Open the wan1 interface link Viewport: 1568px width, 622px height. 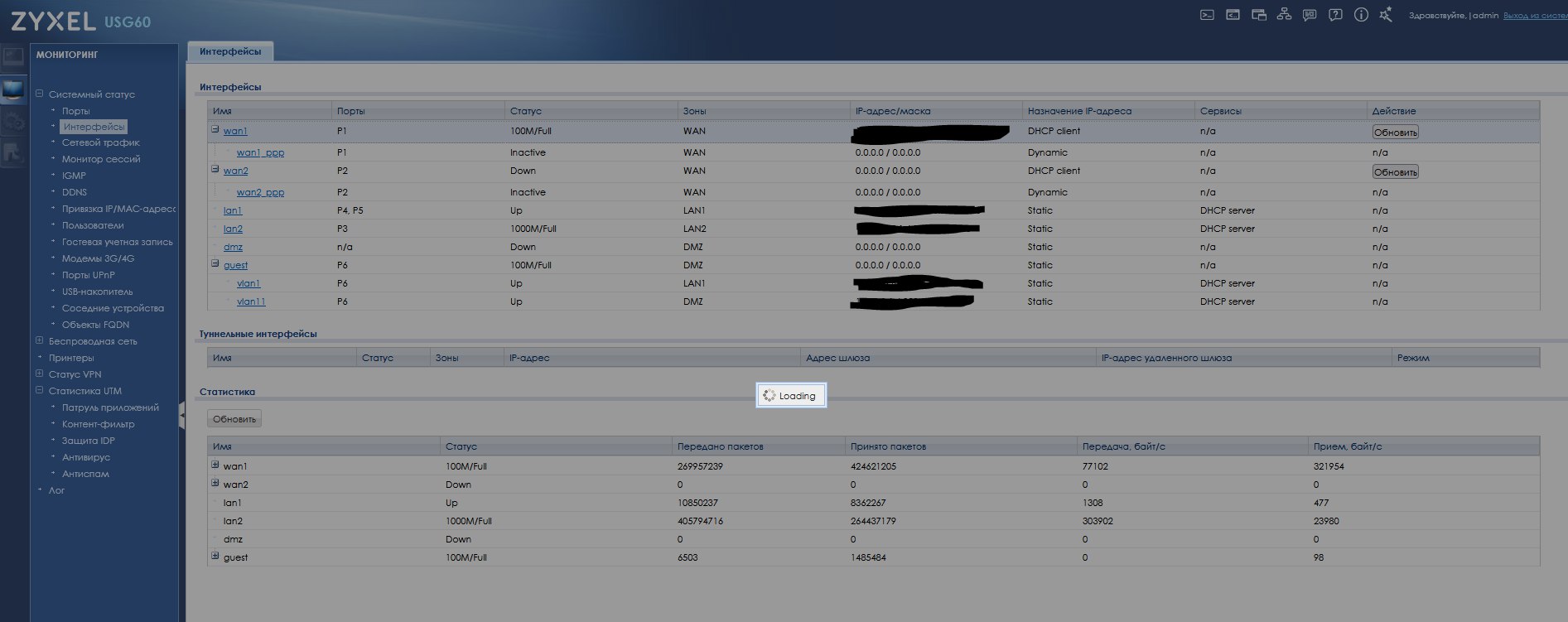pos(235,131)
